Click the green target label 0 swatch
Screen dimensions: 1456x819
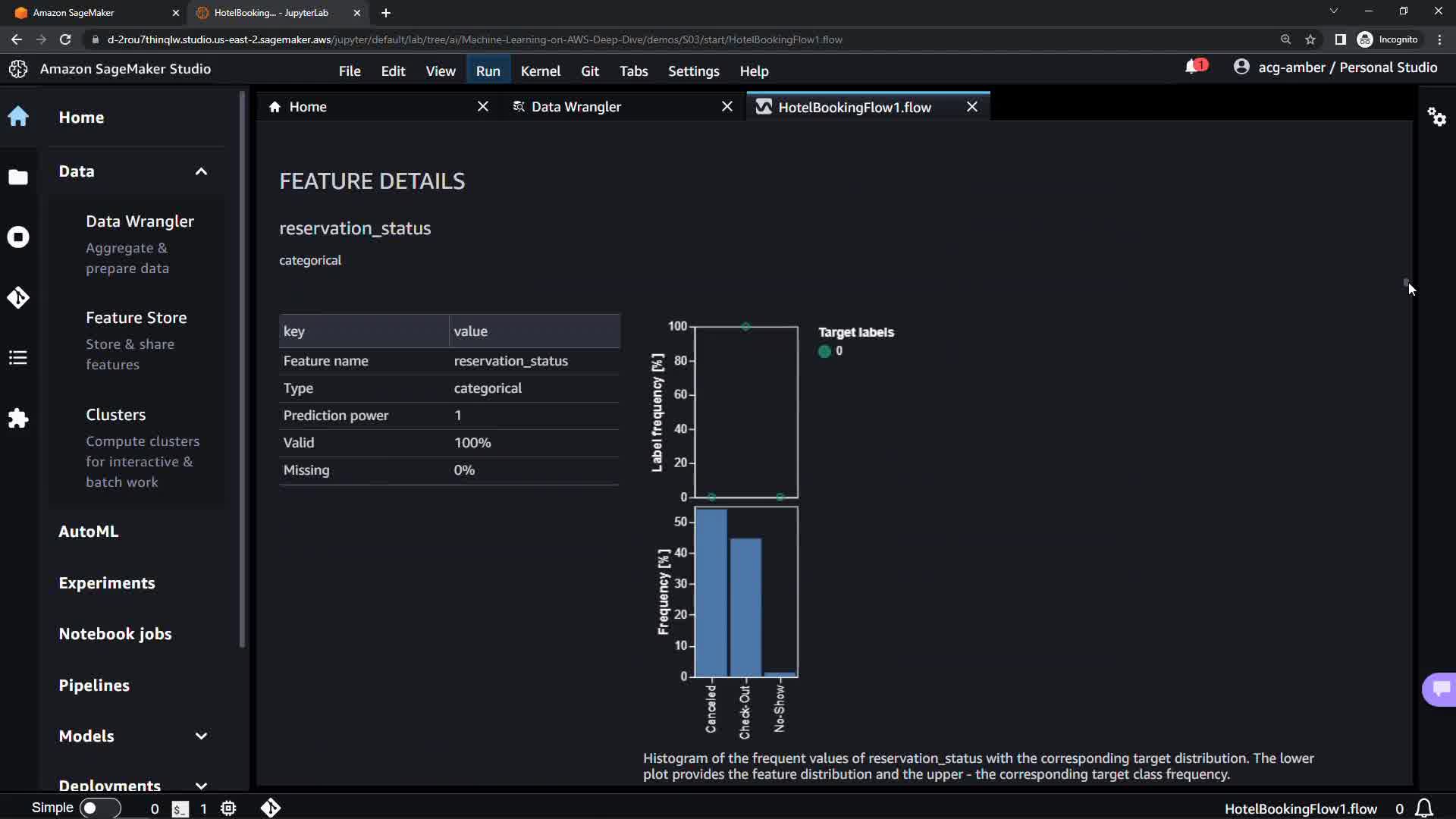tap(824, 351)
